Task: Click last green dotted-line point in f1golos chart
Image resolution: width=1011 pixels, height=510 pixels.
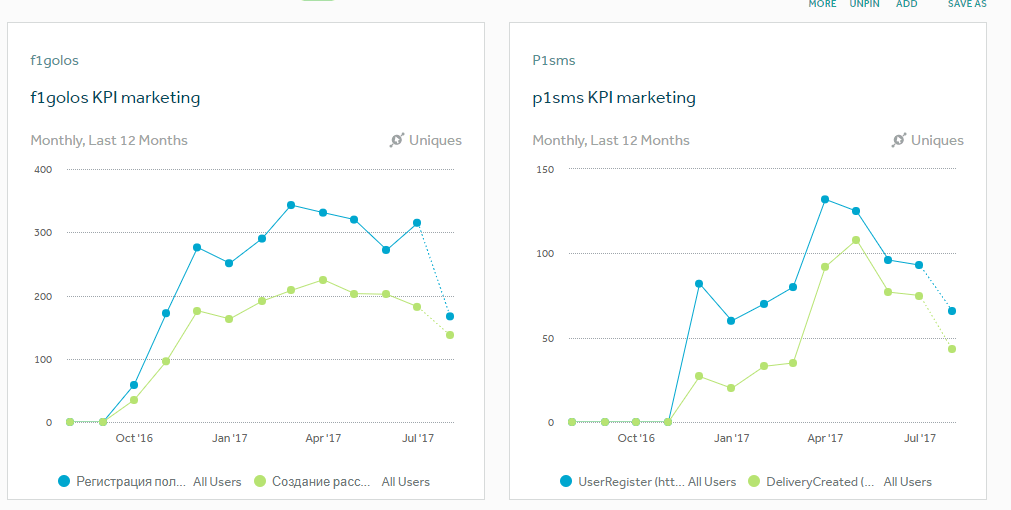Action: tap(450, 335)
